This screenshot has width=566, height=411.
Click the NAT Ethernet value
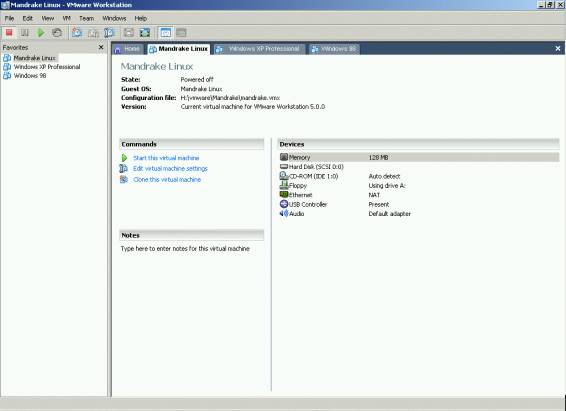374,195
